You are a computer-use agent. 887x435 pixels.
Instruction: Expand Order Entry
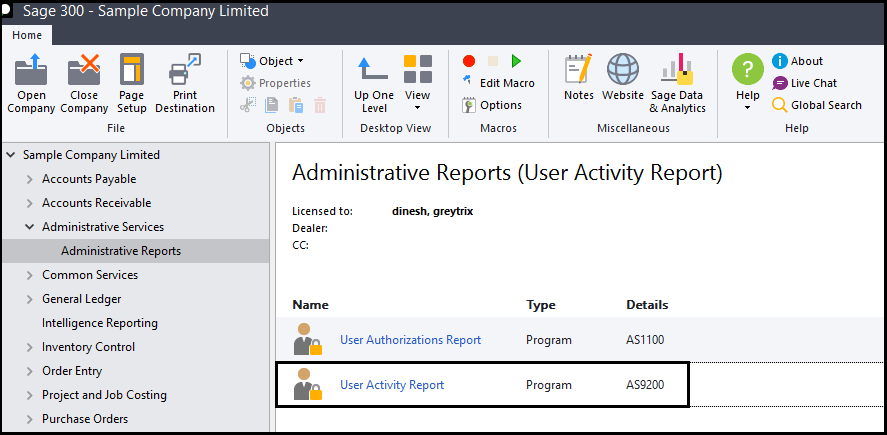[x=30, y=371]
